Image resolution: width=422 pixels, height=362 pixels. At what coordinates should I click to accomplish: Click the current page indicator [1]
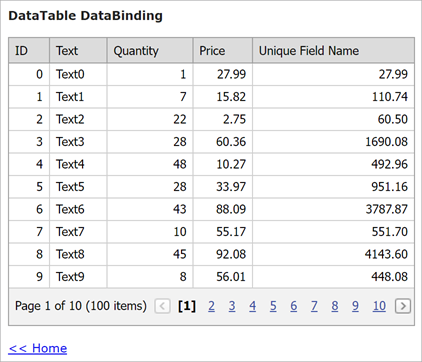187,306
